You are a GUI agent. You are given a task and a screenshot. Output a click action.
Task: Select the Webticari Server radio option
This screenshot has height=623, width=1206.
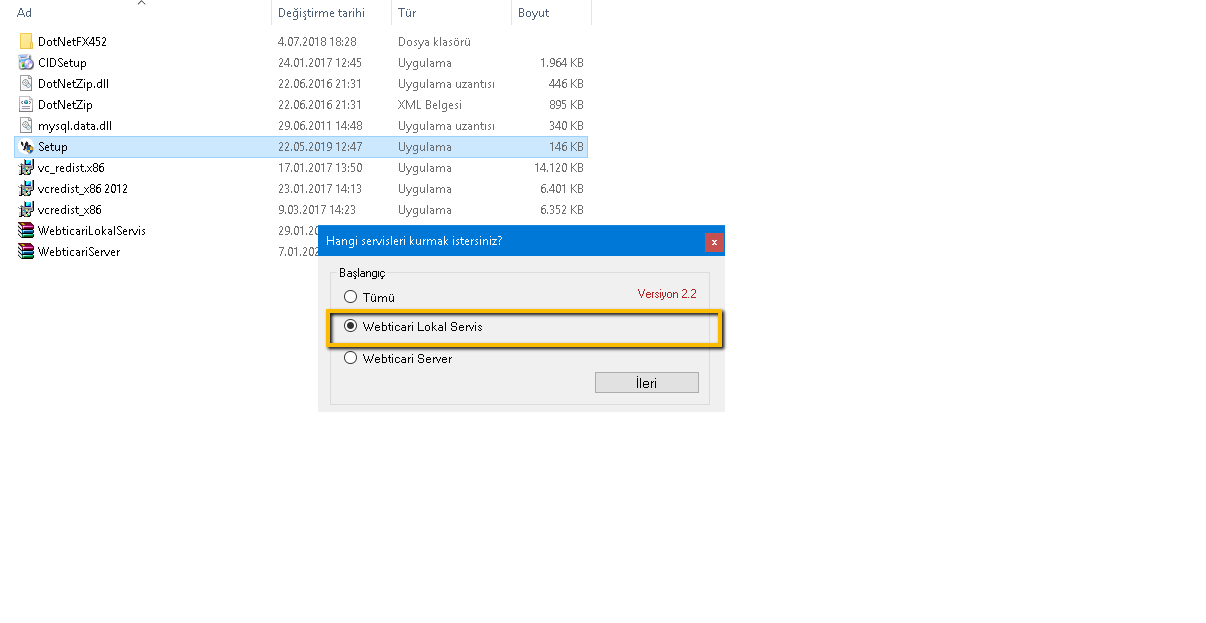click(350, 358)
